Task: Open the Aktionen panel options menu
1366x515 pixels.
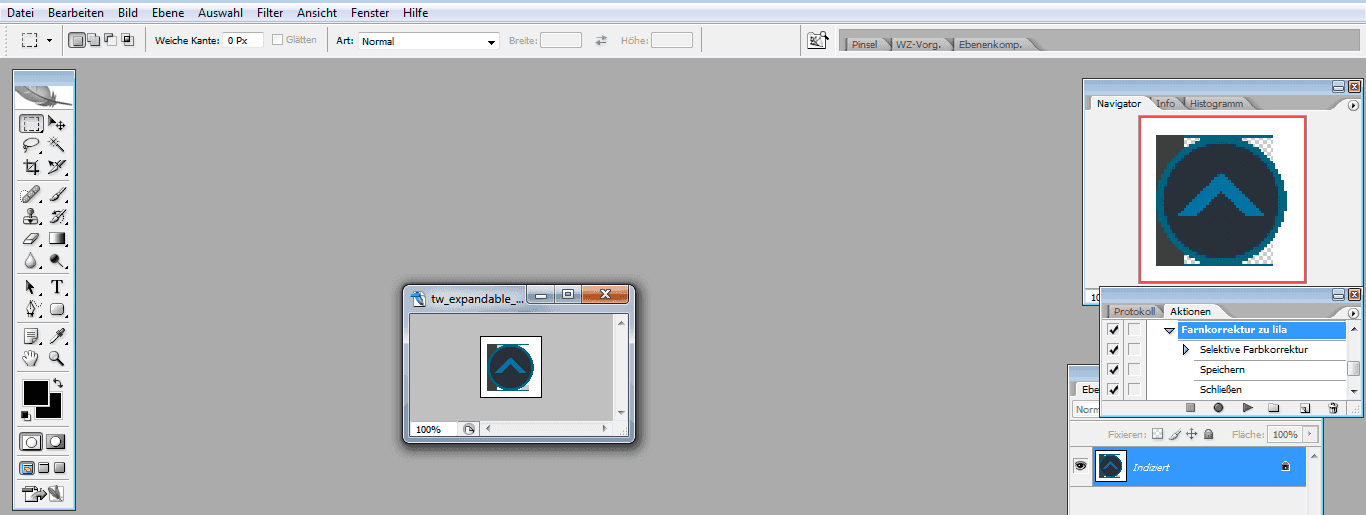Action: 1353,312
